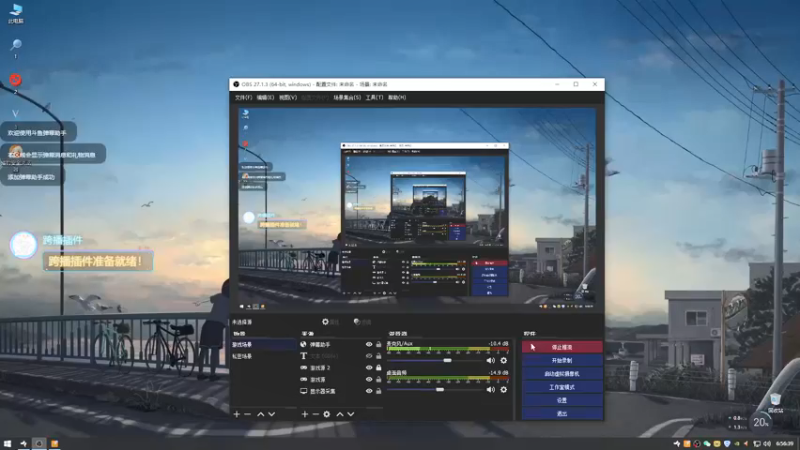Move source up with up arrow
This screenshot has width=800, height=450.
pyautogui.click(x=340, y=414)
